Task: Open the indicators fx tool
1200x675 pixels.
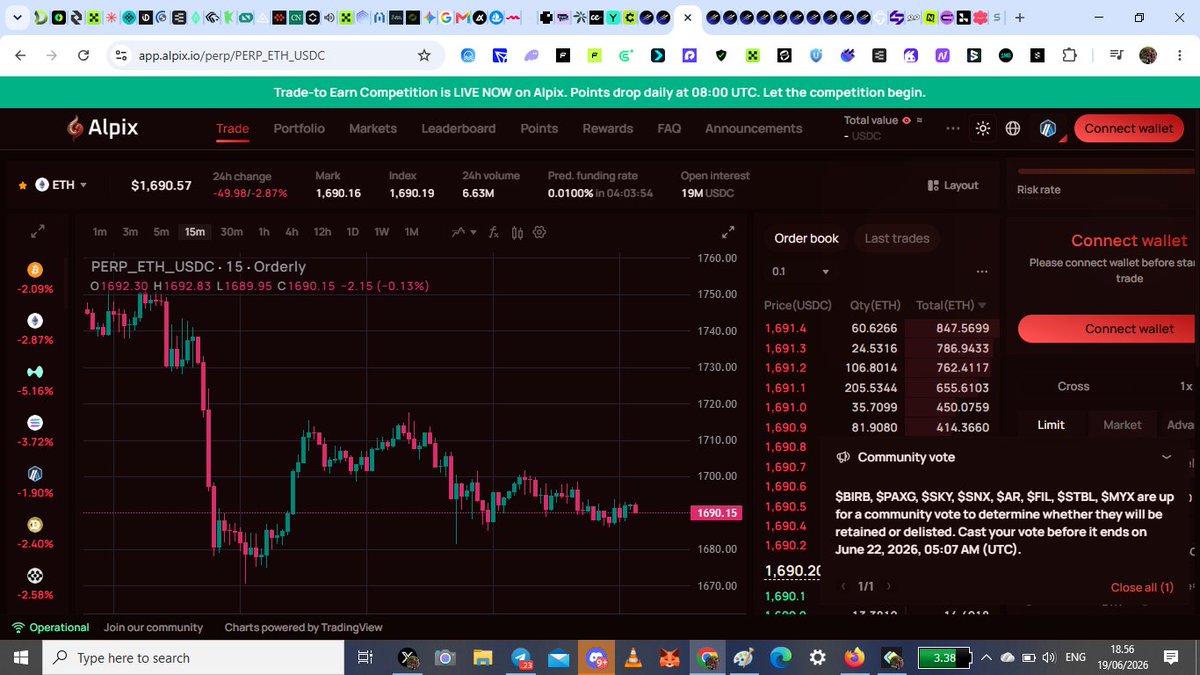Action: 493,232
